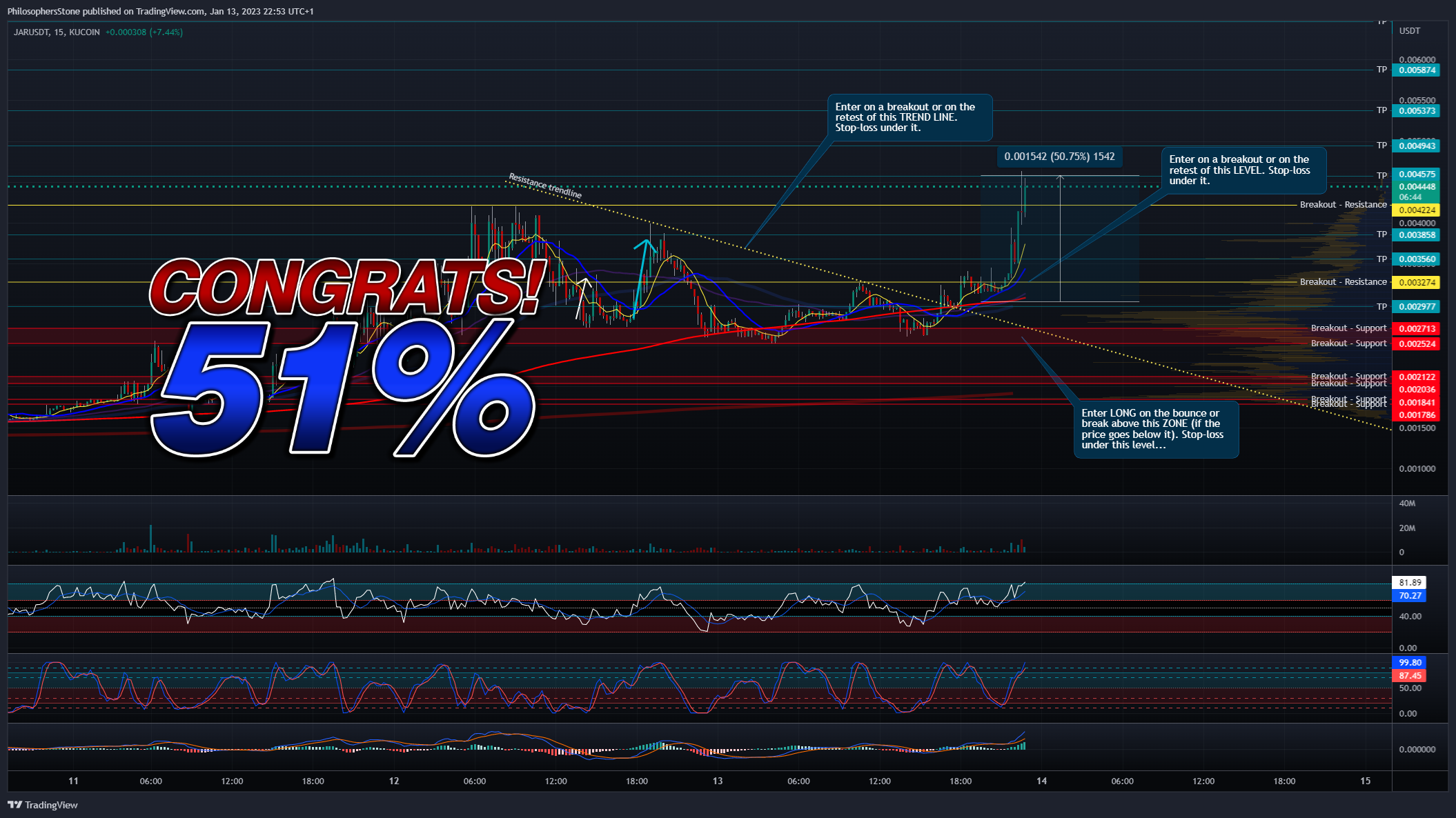Screen dimensions: 1456x818
Task: Click the yellow 0.004224 resistance price label
Action: click(x=1416, y=210)
